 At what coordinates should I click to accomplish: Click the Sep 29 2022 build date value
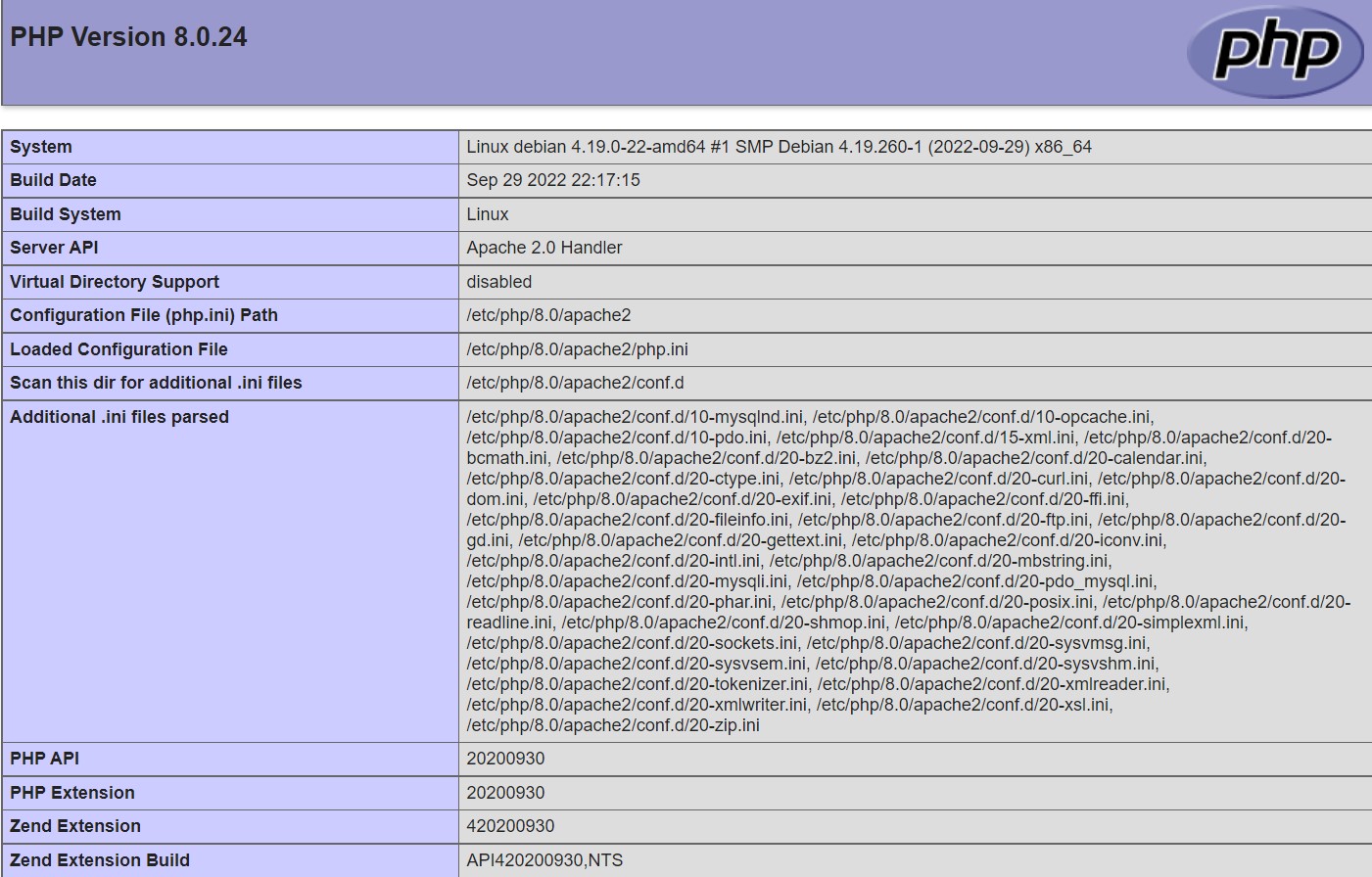pyautogui.click(x=553, y=180)
